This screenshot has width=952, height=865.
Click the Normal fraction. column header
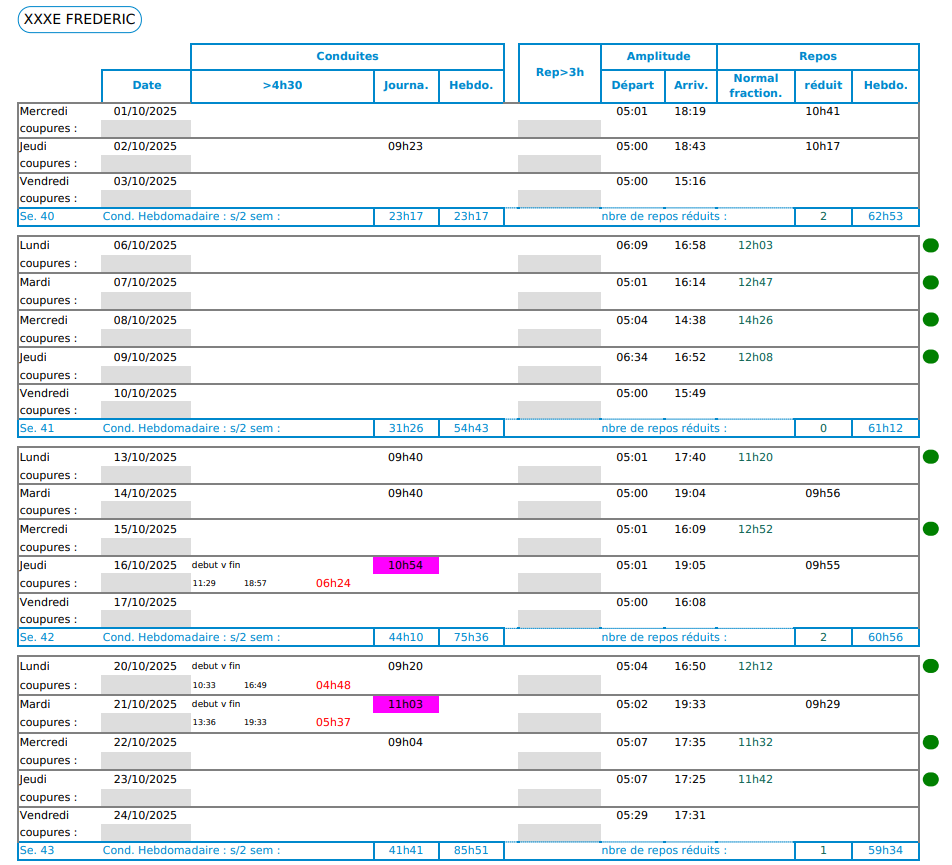[x=756, y=86]
